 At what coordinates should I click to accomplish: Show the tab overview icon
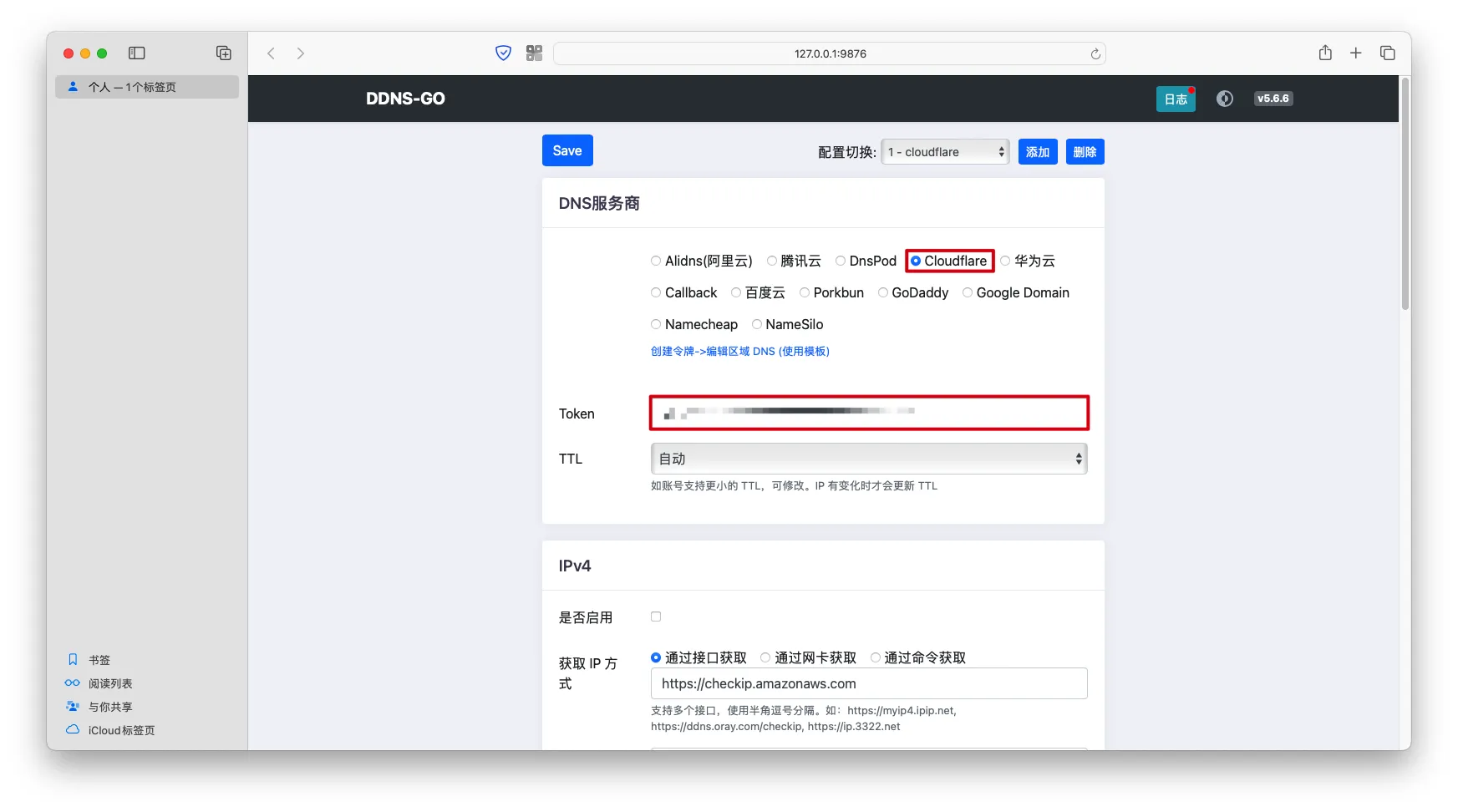1388,53
